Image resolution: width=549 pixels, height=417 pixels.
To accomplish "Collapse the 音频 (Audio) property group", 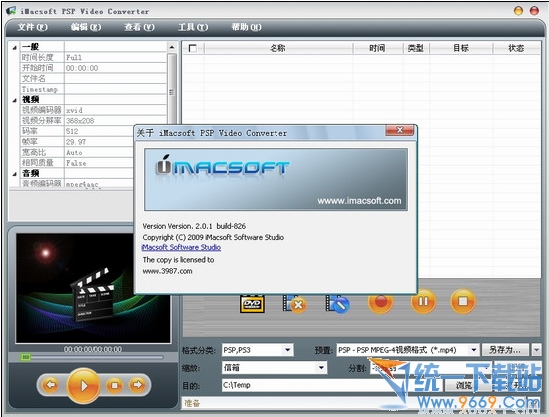I will tap(14, 174).
